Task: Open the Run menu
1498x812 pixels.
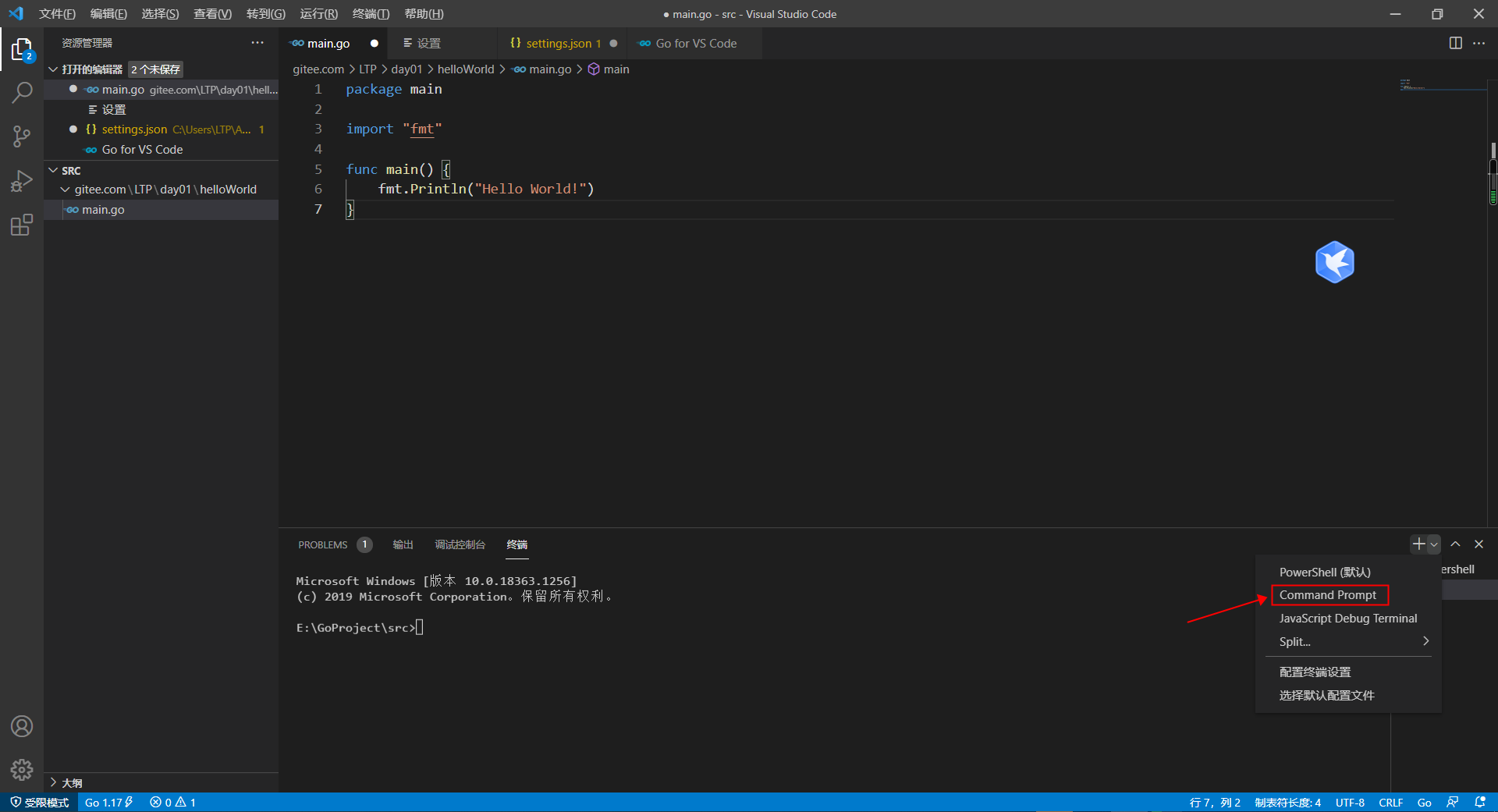Action: tap(318, 14)
